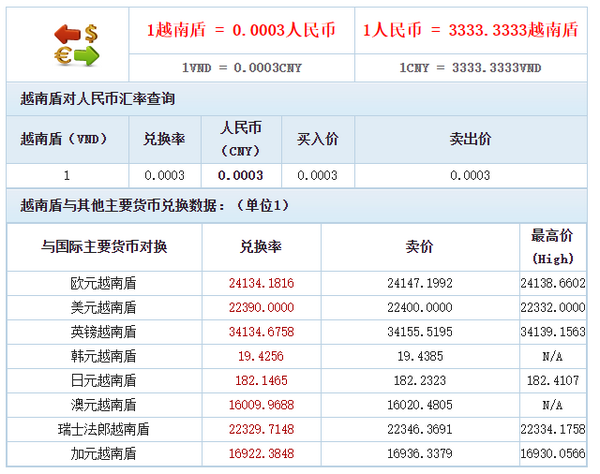Click the 澳元越南盾 row label

tap(104, 405)
